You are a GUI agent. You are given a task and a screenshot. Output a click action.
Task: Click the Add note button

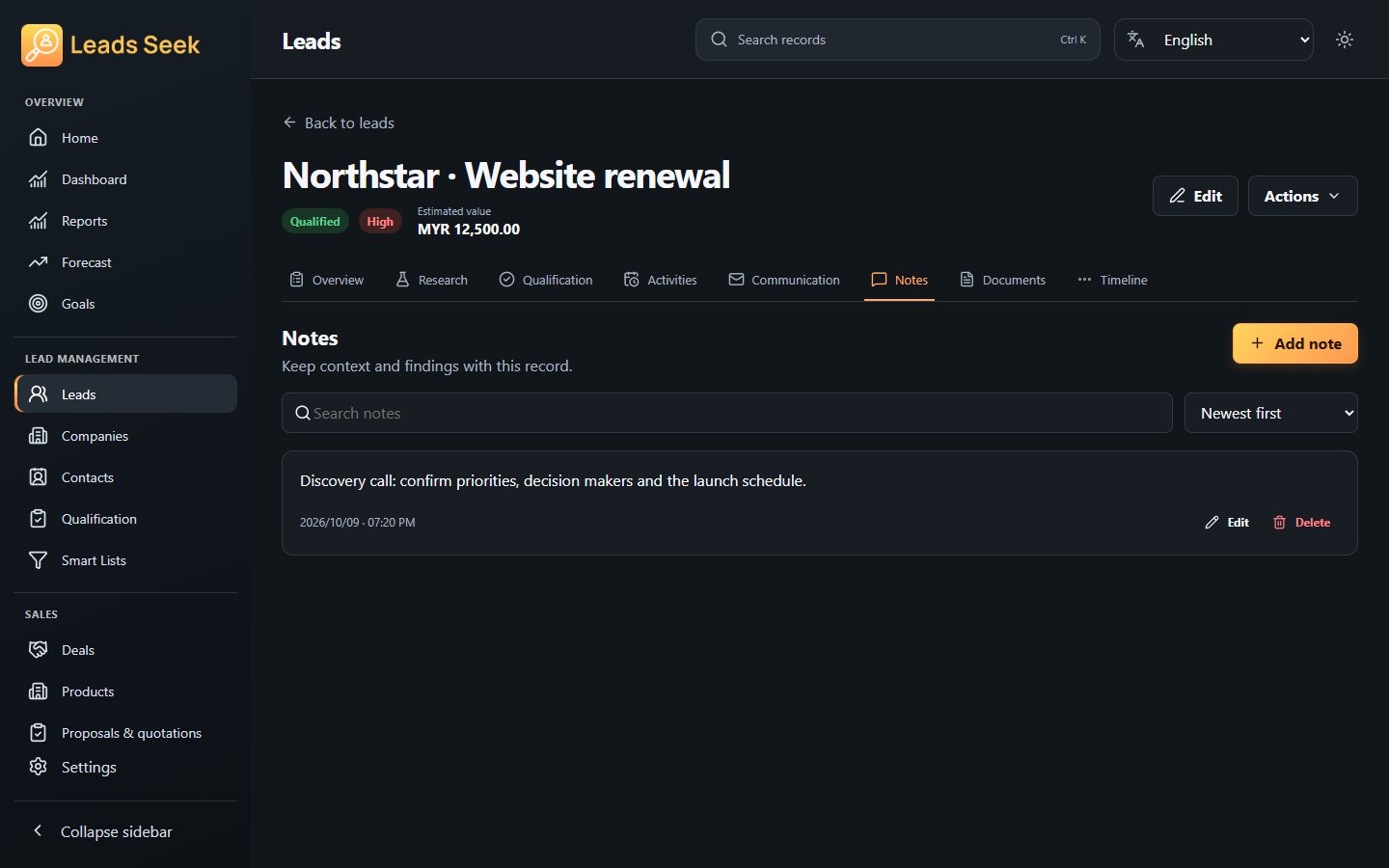point(1294,343)
